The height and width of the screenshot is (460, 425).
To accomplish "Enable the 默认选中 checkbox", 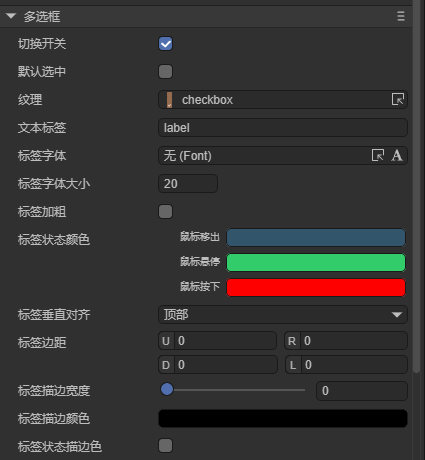I will [165, 71].
